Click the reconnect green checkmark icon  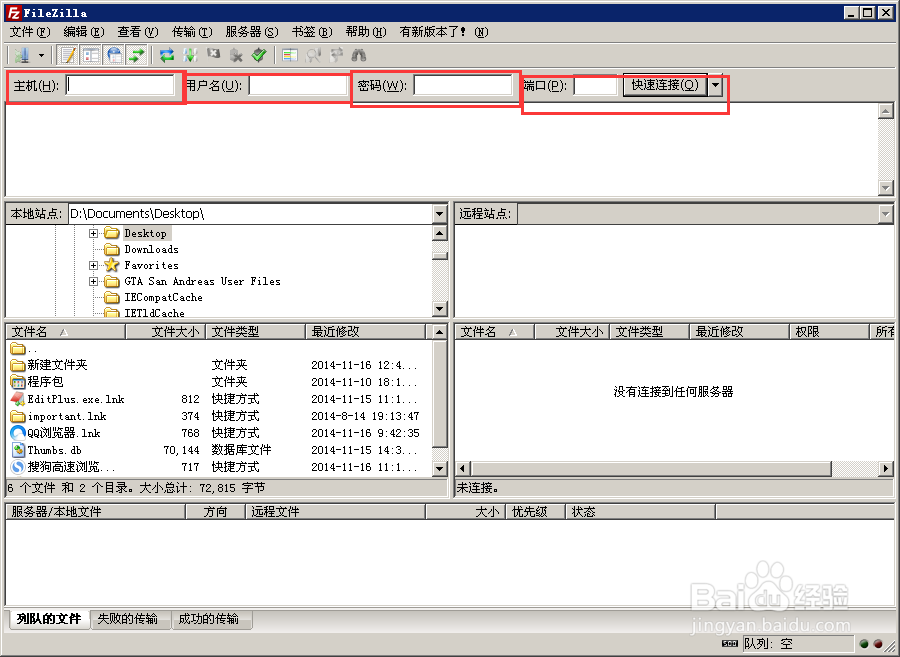click(259, 56)
